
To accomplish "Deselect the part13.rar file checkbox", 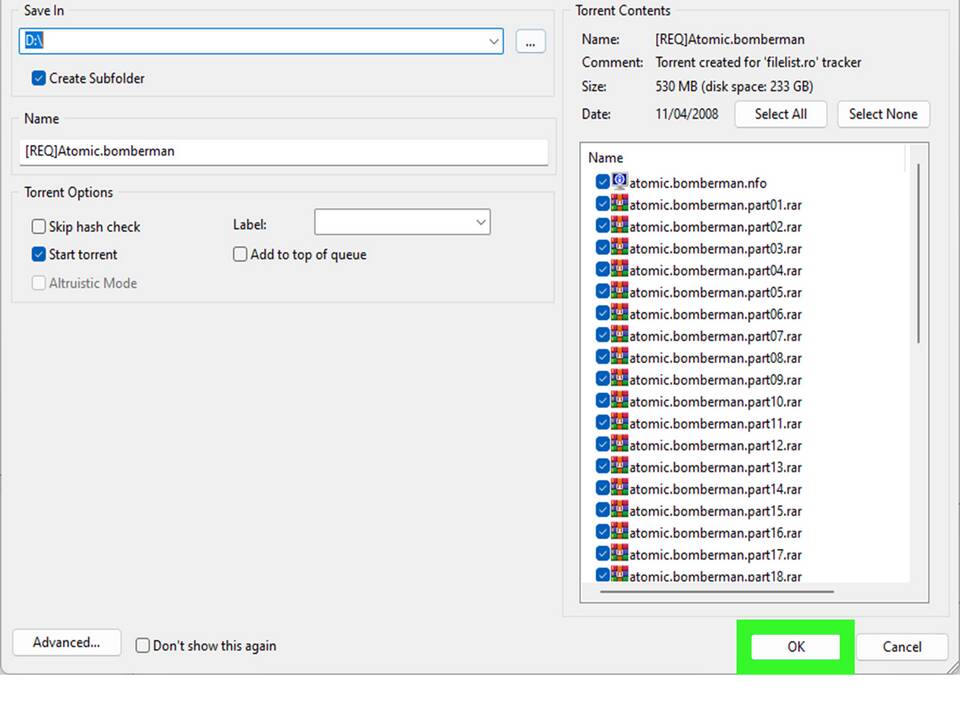I will 602,467.
